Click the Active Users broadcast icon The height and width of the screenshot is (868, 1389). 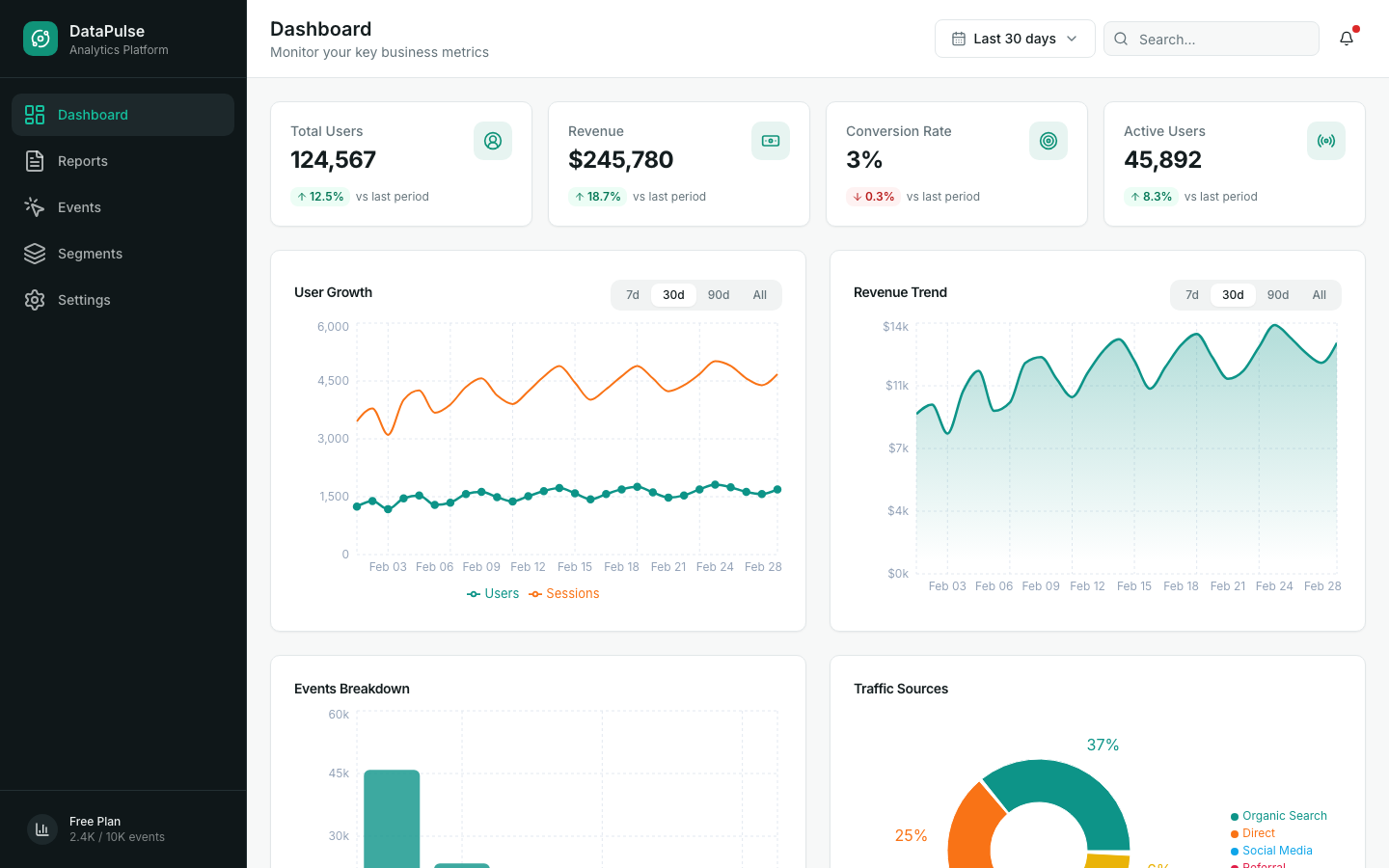coord(1326,141)
